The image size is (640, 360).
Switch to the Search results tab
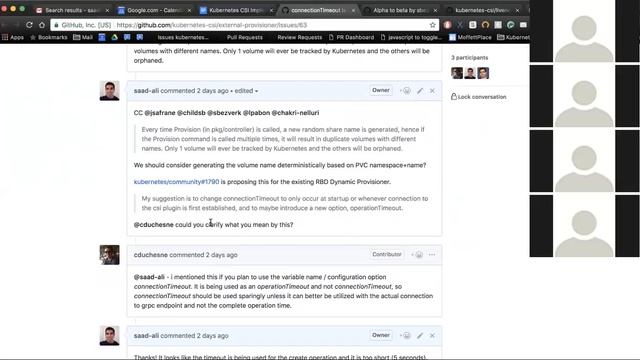point(72,10)
